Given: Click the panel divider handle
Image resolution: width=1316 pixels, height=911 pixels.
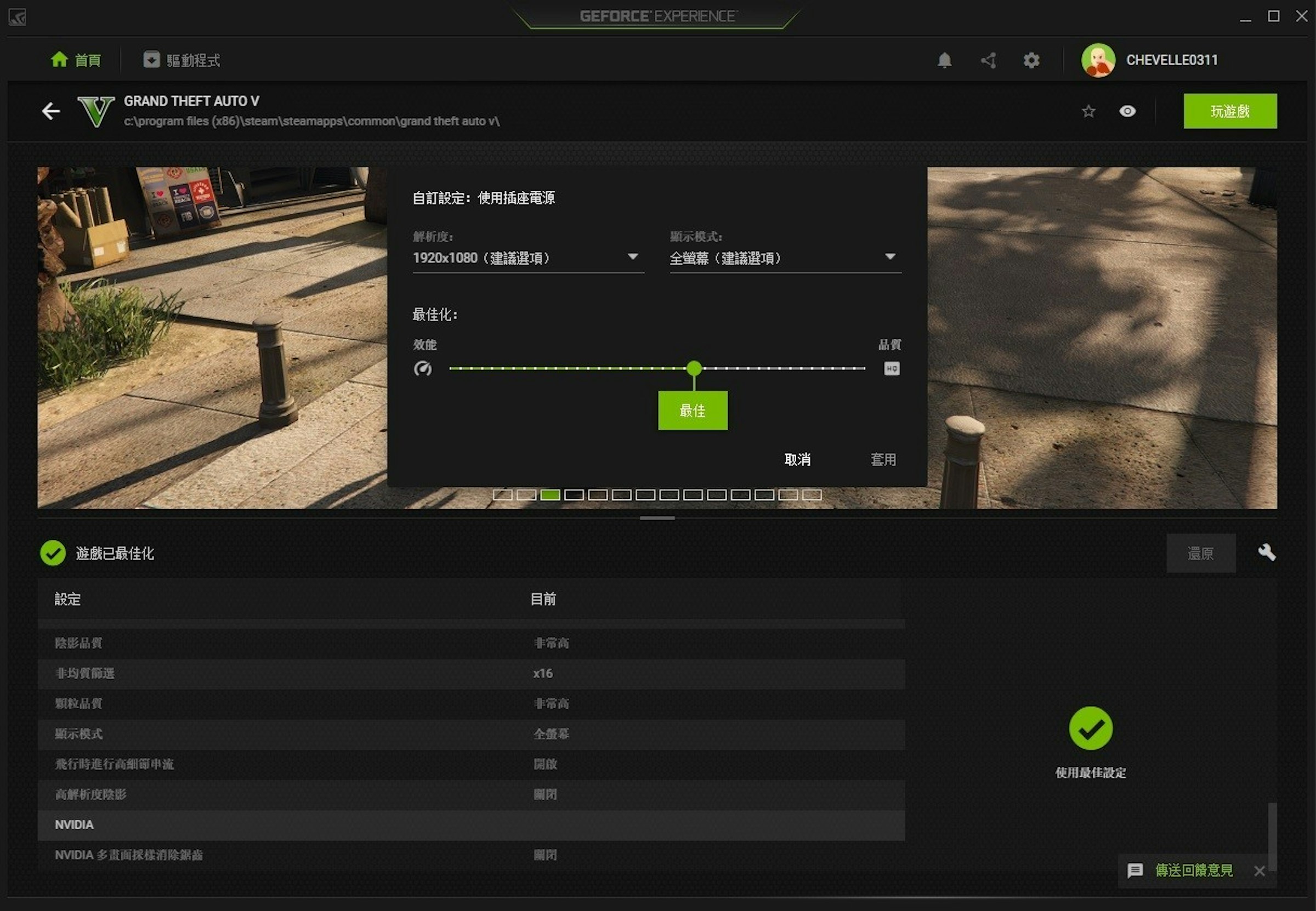Looking at the screenshot, I should pos(657,518).
